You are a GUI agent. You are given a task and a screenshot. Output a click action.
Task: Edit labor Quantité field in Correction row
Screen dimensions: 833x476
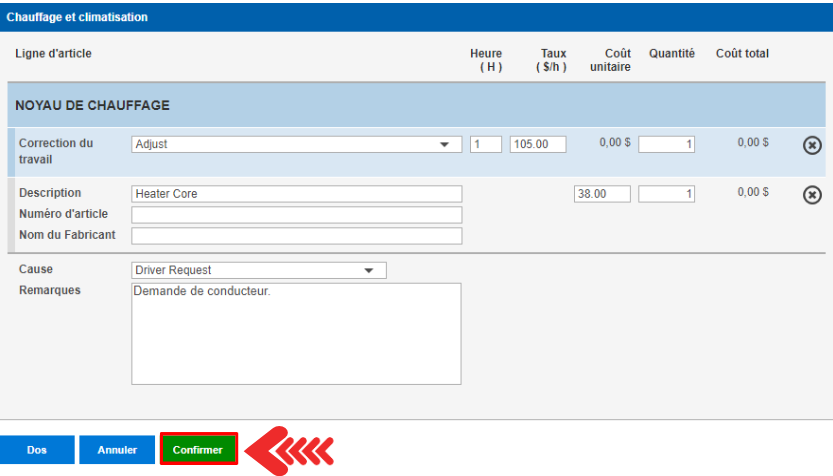click(666, 144)
